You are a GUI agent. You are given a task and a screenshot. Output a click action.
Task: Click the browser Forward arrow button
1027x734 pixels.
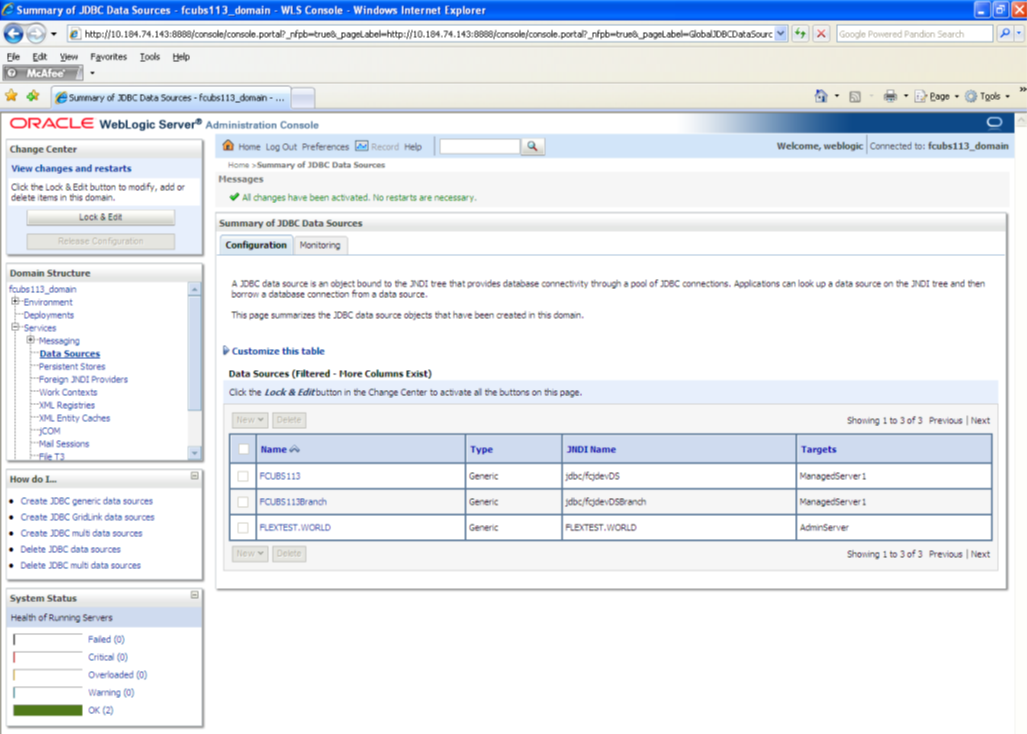pyautogui.click(x=36, y=33)
